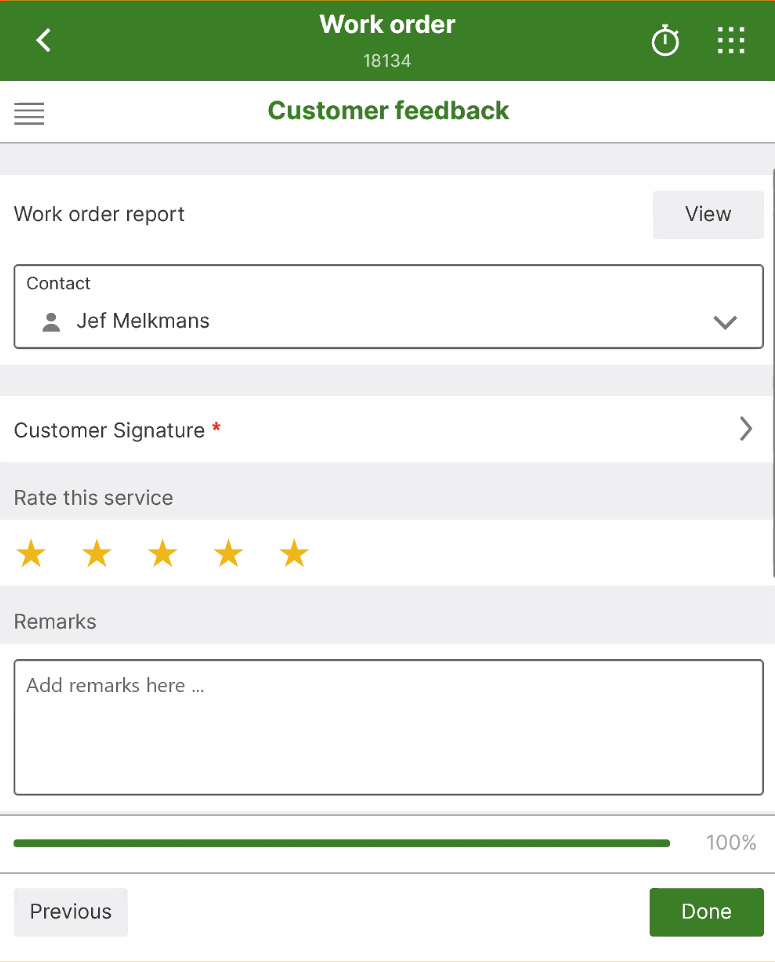Go back using the header arrow
This screenshot has height=962, width=775.
43,40
